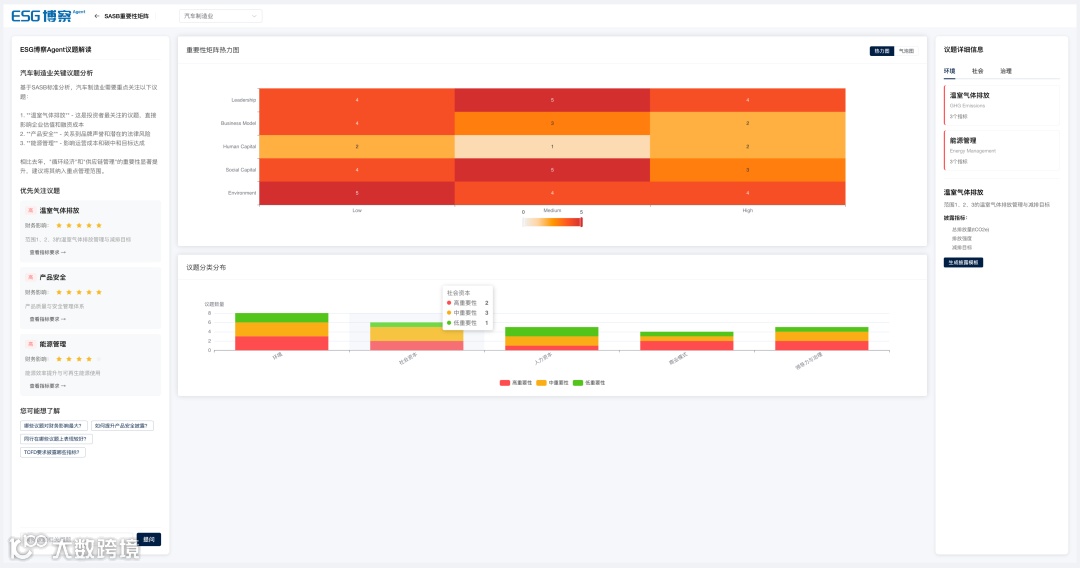
Task: Click the 社会资本 stacked bar
Action: [417, 337]
